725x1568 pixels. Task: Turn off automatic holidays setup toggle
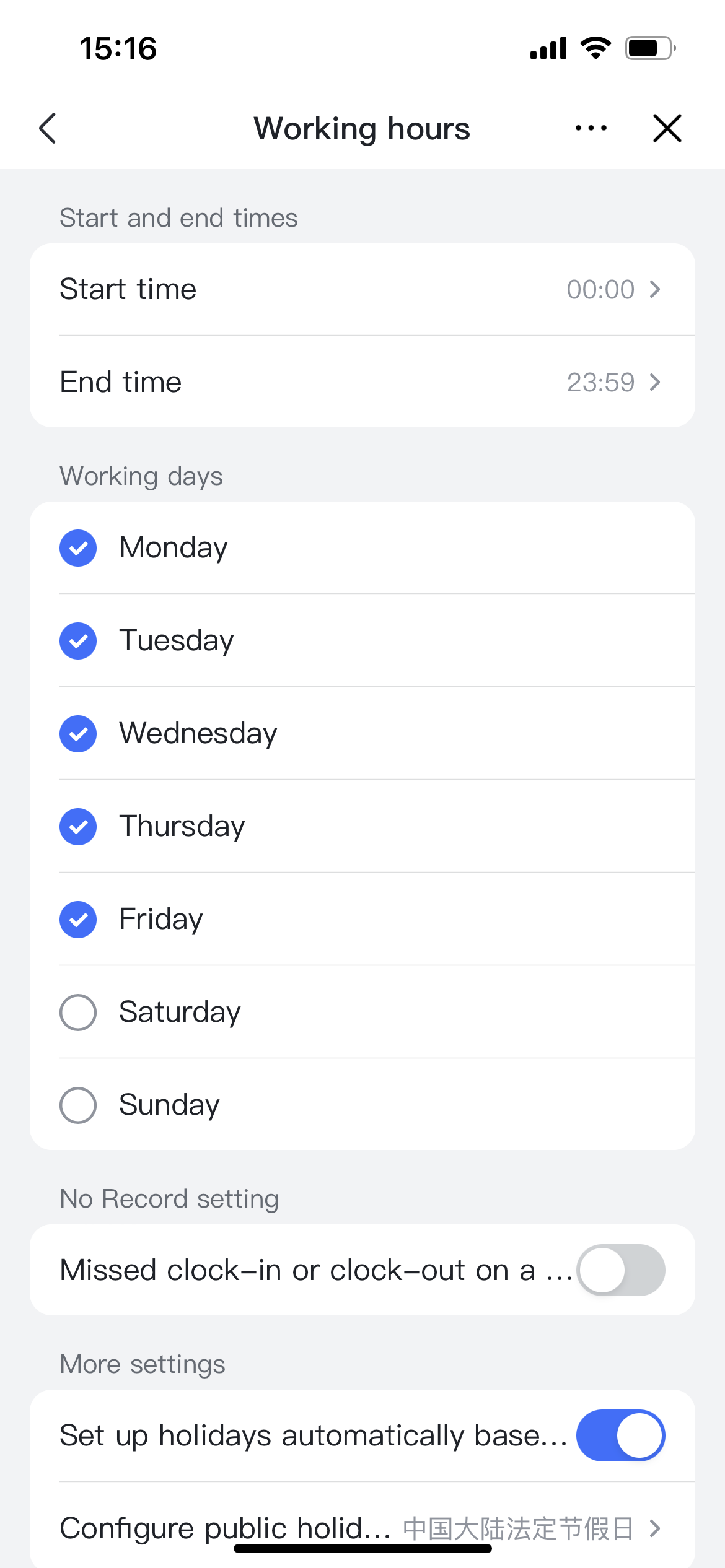[620, 1435]
